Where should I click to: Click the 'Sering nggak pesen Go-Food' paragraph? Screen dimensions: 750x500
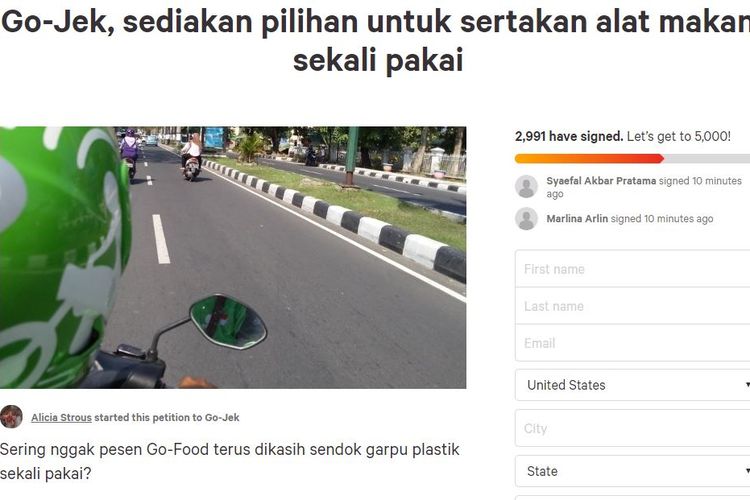click(x=230, y=461)
